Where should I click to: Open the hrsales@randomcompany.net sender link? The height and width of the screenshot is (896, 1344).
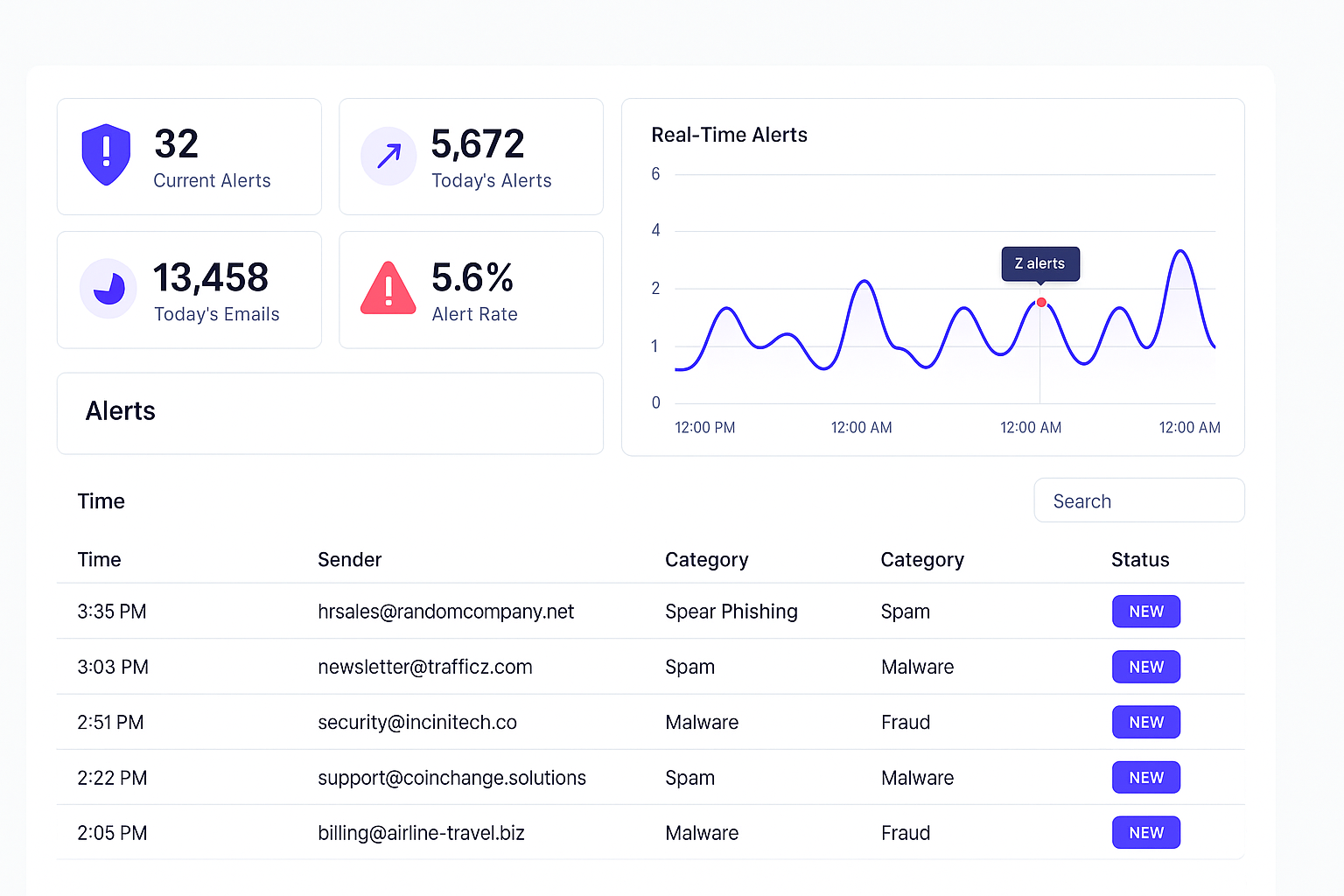coord(445,612)
